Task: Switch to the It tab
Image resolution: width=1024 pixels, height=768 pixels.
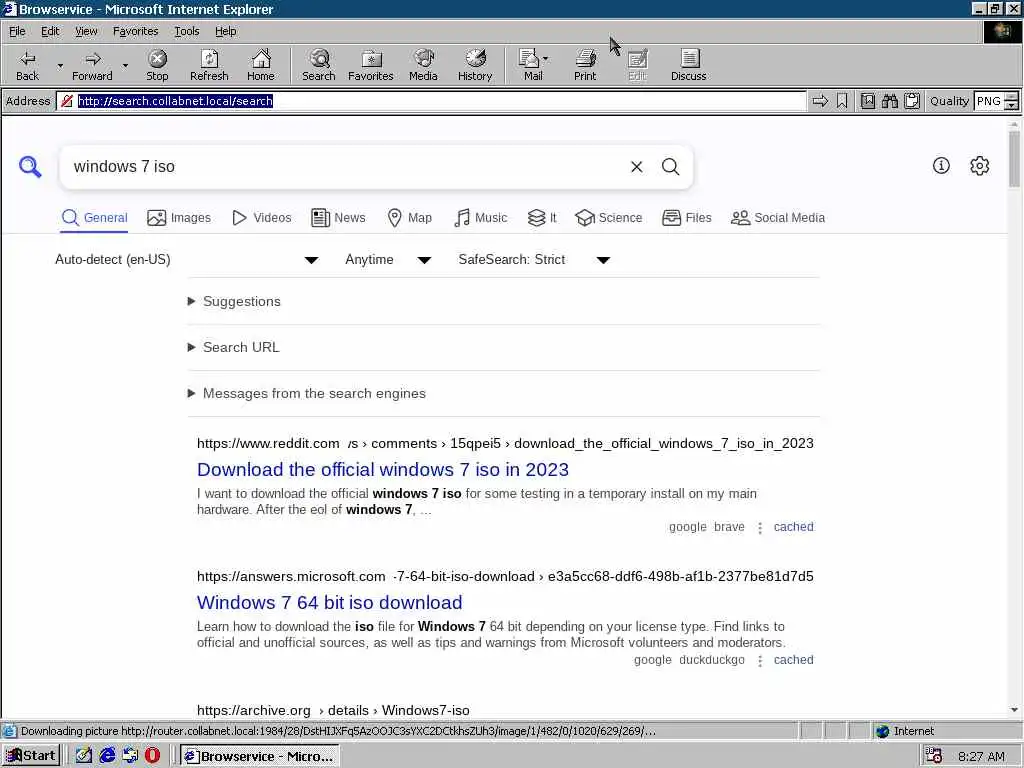Action: coord(542,217)
